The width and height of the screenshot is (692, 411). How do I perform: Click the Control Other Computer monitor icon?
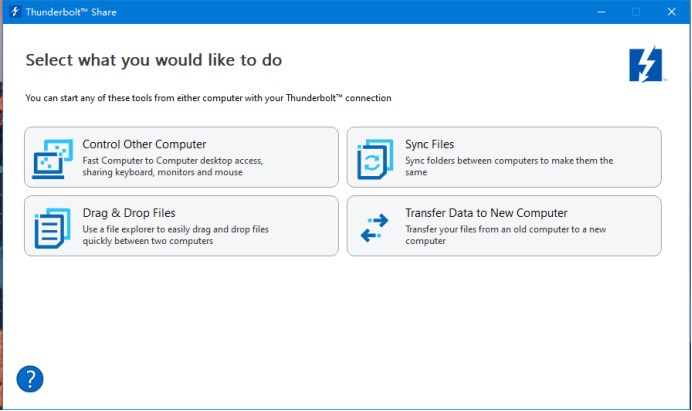53,157
